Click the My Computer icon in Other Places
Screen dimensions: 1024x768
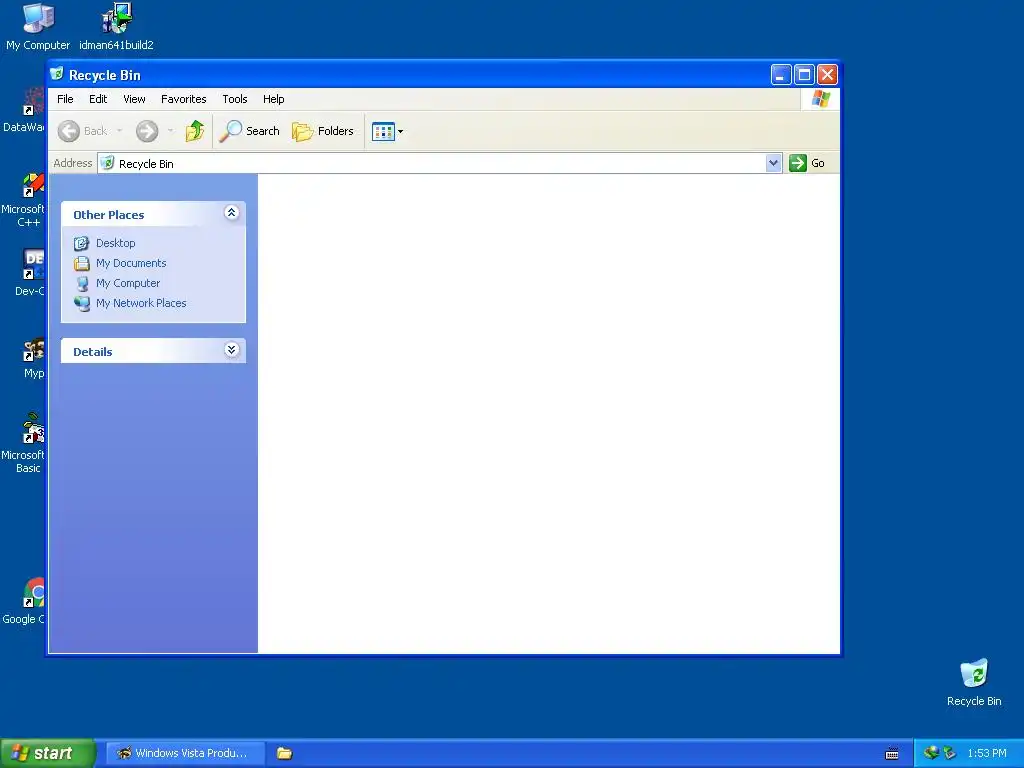pos(82,283)
